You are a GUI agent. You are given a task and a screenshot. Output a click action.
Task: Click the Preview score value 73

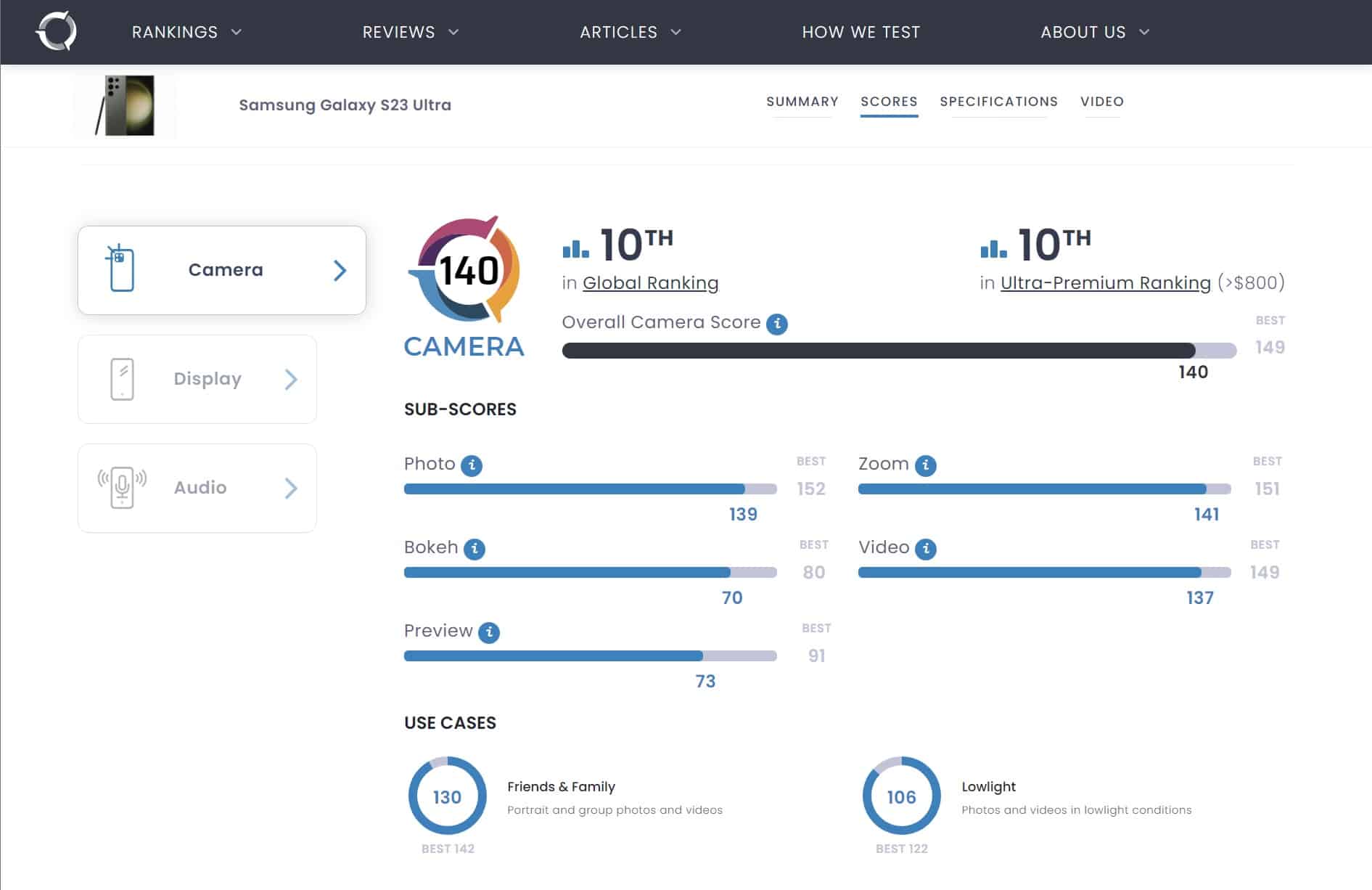click(x=705, y=682)
